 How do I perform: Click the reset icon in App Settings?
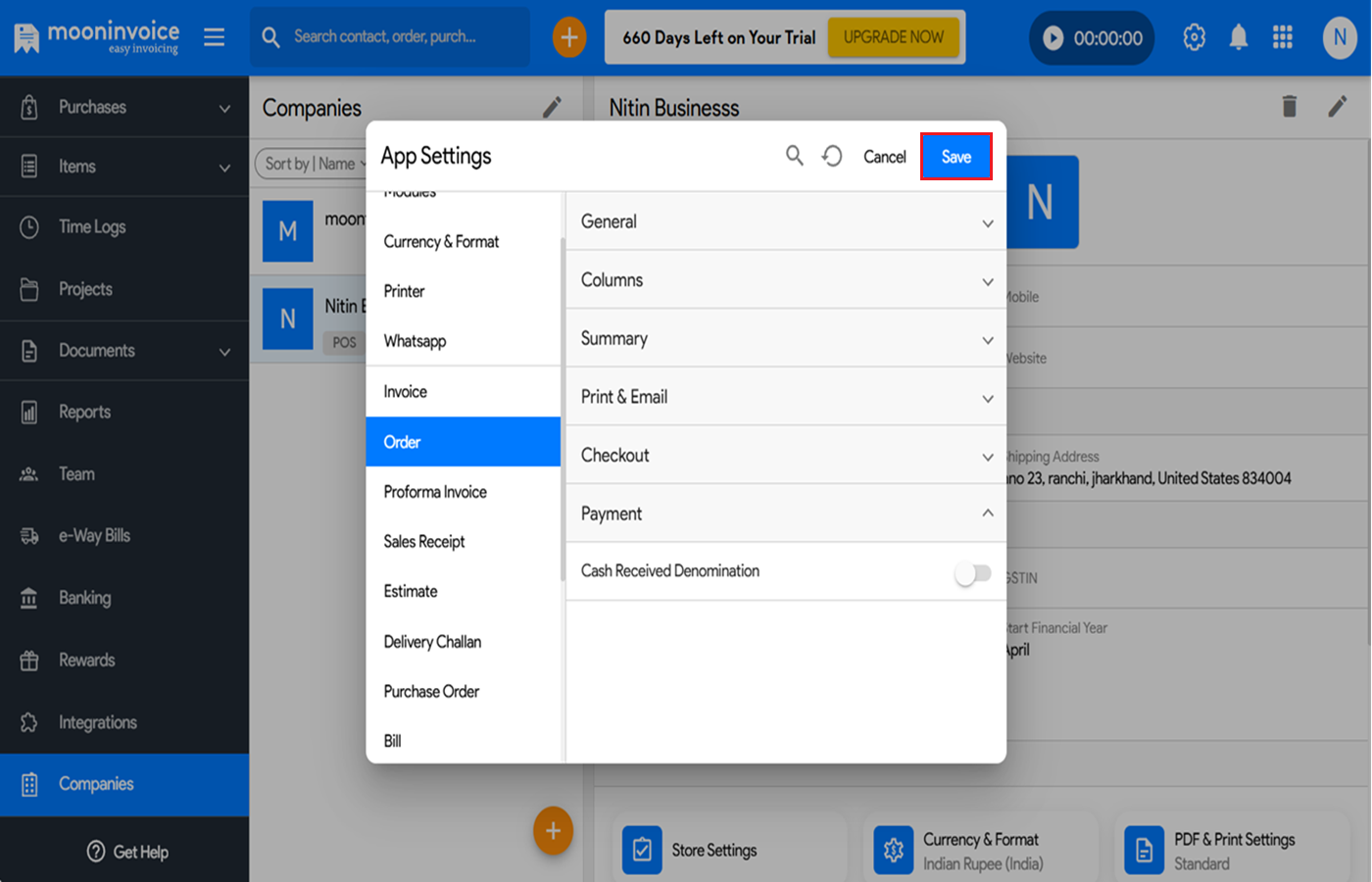point(832,156)
